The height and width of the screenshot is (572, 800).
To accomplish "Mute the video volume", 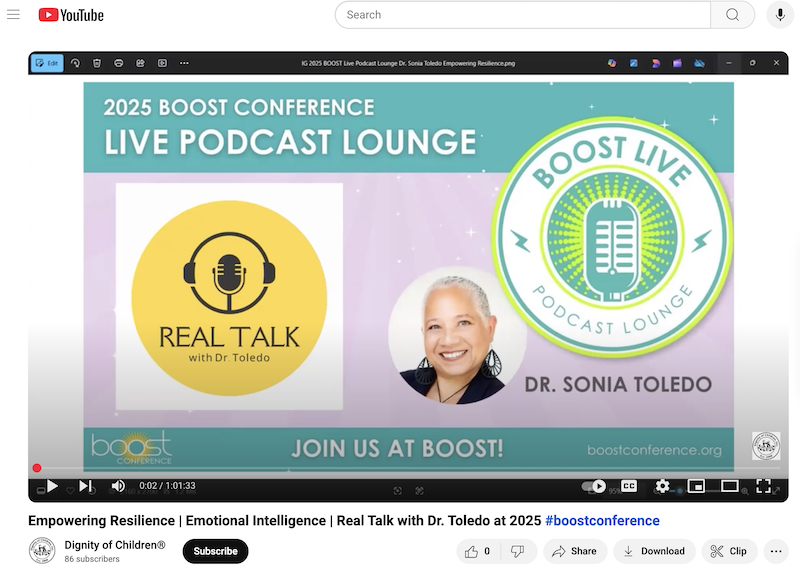I will [118, 486].
